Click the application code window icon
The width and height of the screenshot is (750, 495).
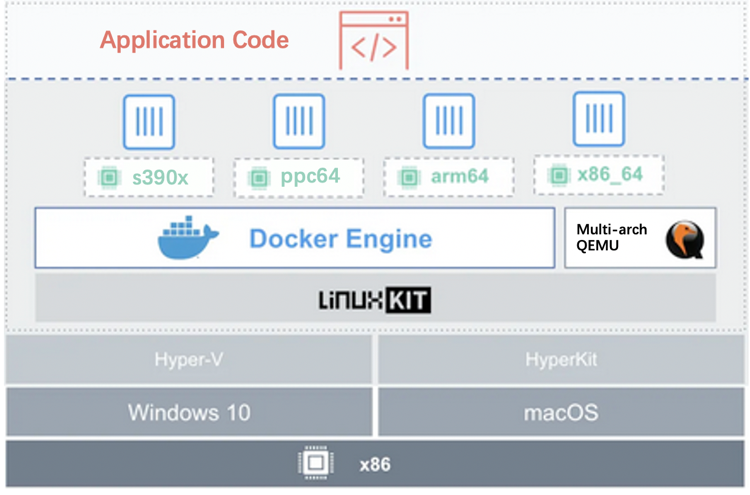pos(374,41)
